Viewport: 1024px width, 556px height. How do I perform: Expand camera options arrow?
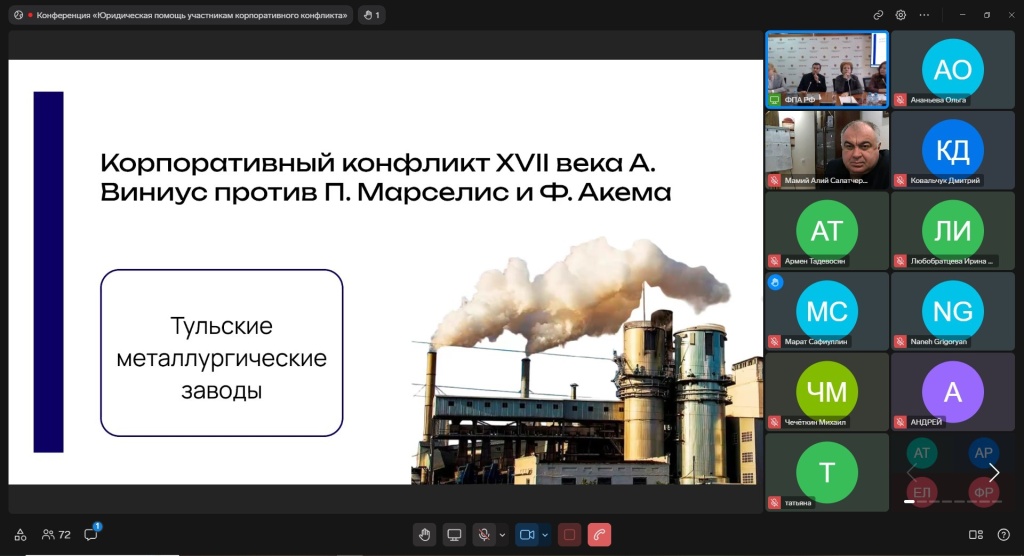point(545,535)
